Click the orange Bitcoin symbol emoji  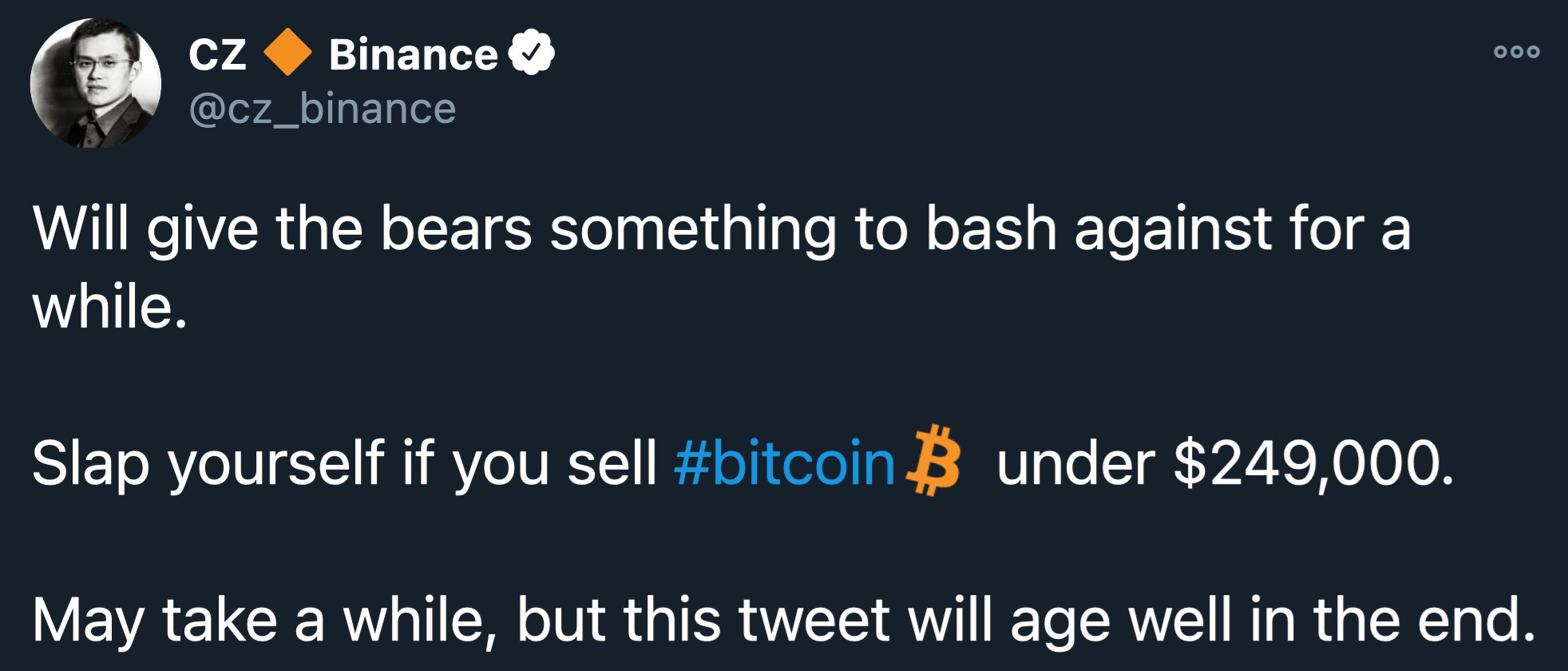pyautogui.click(x=933, y=461)
